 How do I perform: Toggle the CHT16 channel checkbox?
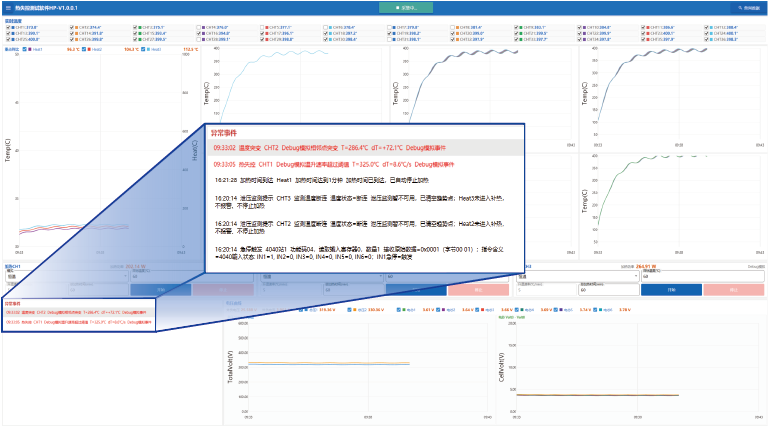pos(198,33)
